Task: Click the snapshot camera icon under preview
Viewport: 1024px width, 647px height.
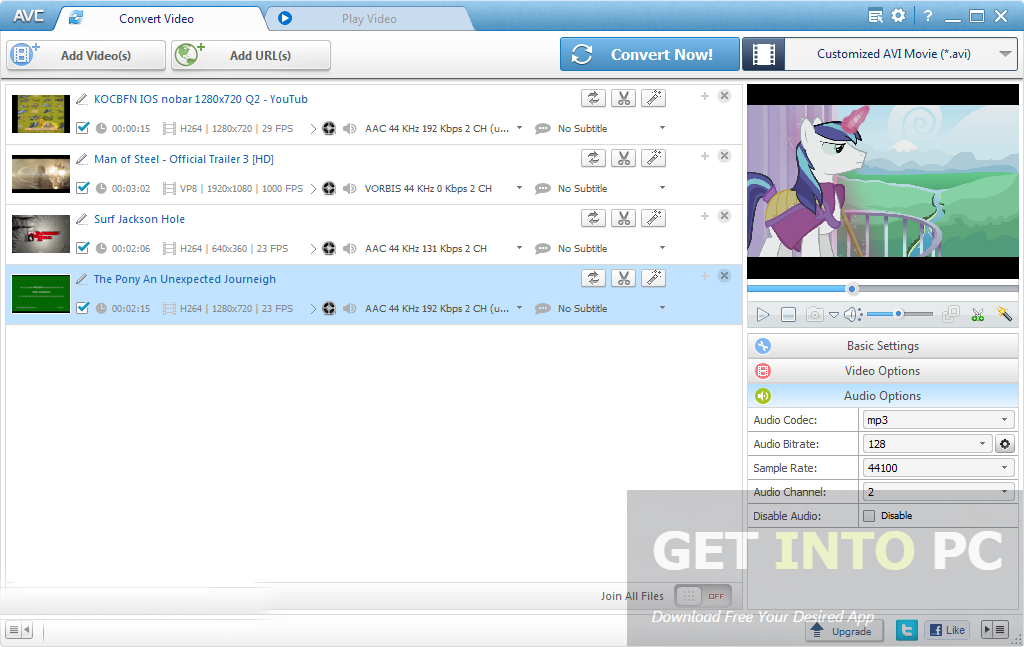Action: point(814,315)
